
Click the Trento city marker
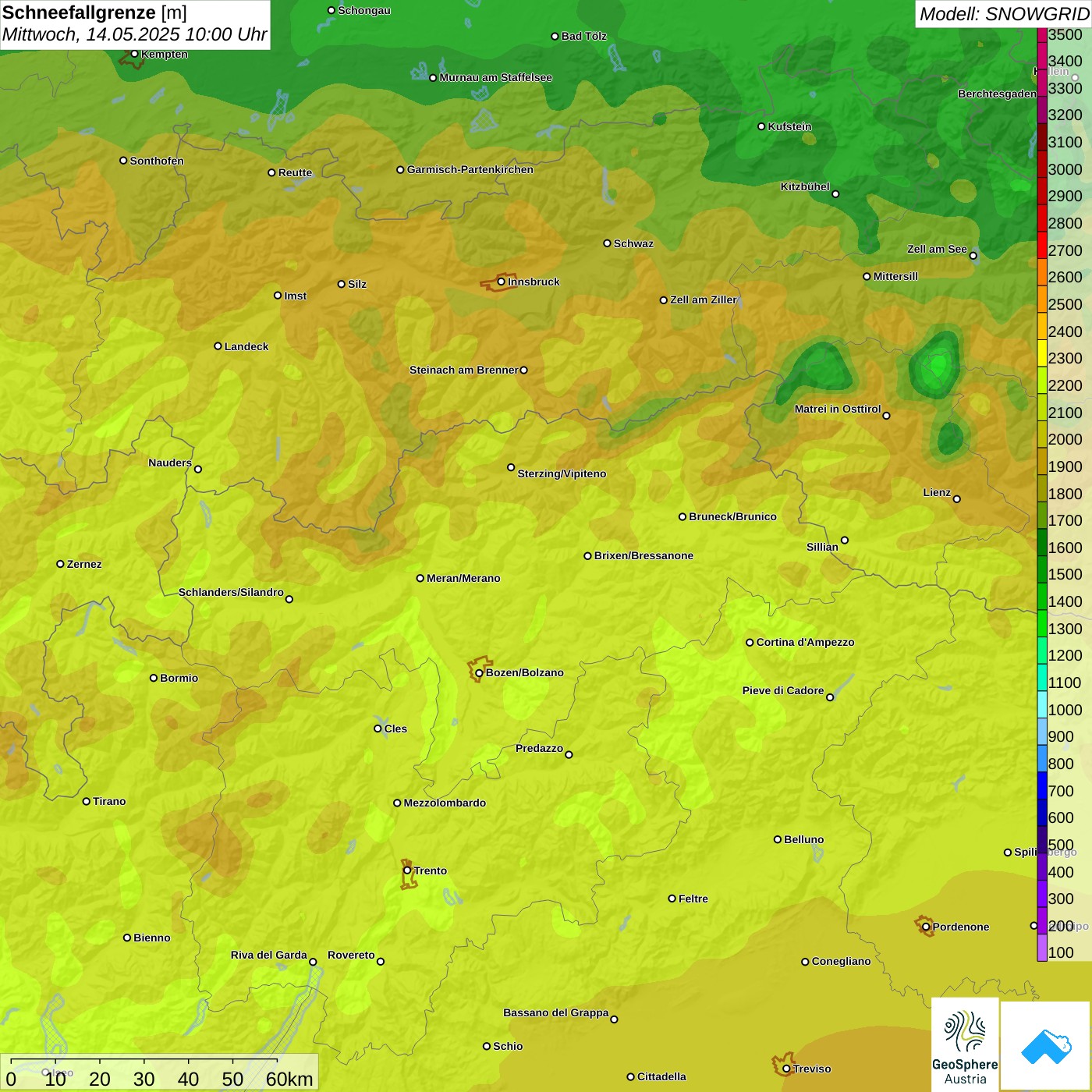click(407, 870)
